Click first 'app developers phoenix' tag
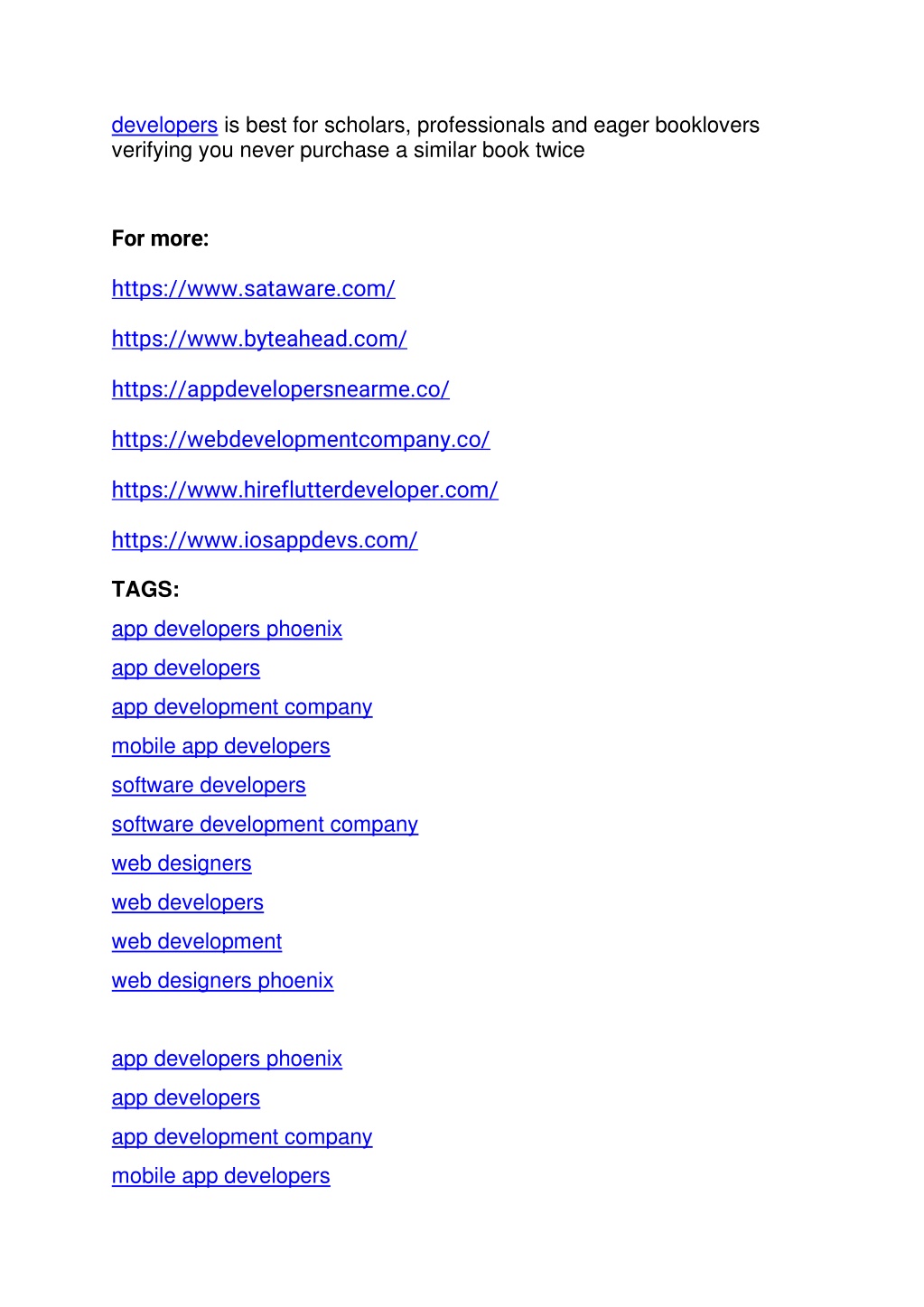The height and width of the screenshot is (1307, 924). 227,630
